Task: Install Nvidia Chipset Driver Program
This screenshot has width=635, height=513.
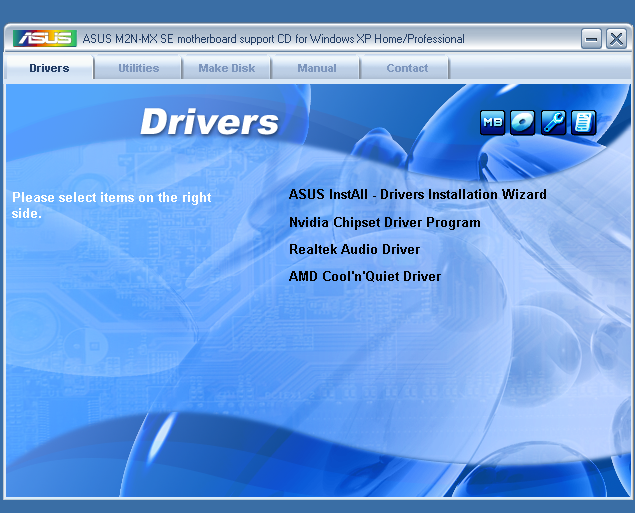Action: click(x=385, y=223)
